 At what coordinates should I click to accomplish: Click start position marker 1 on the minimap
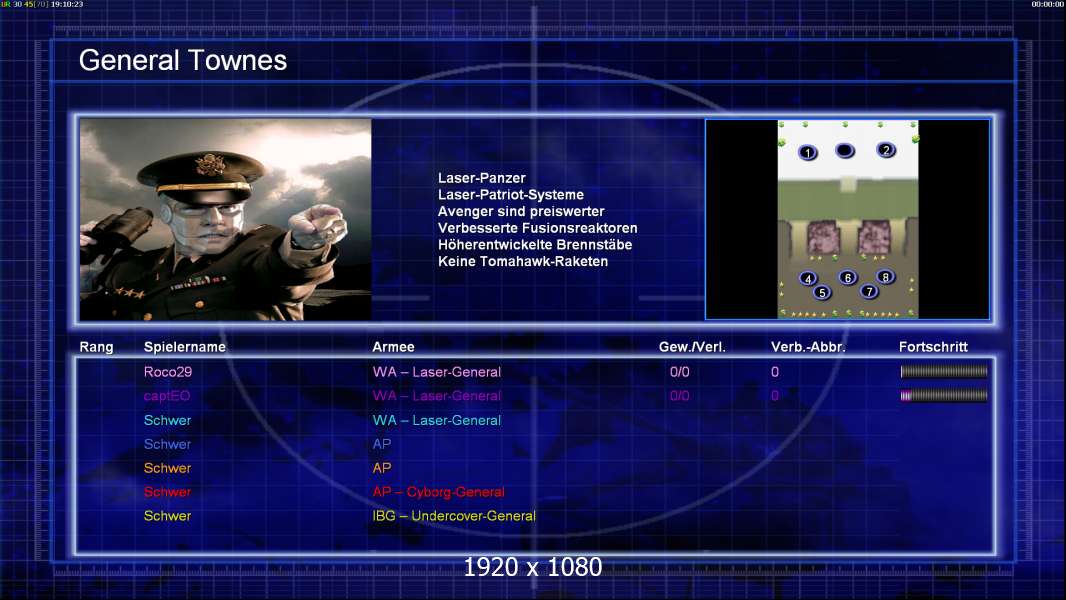coord(808,153)
